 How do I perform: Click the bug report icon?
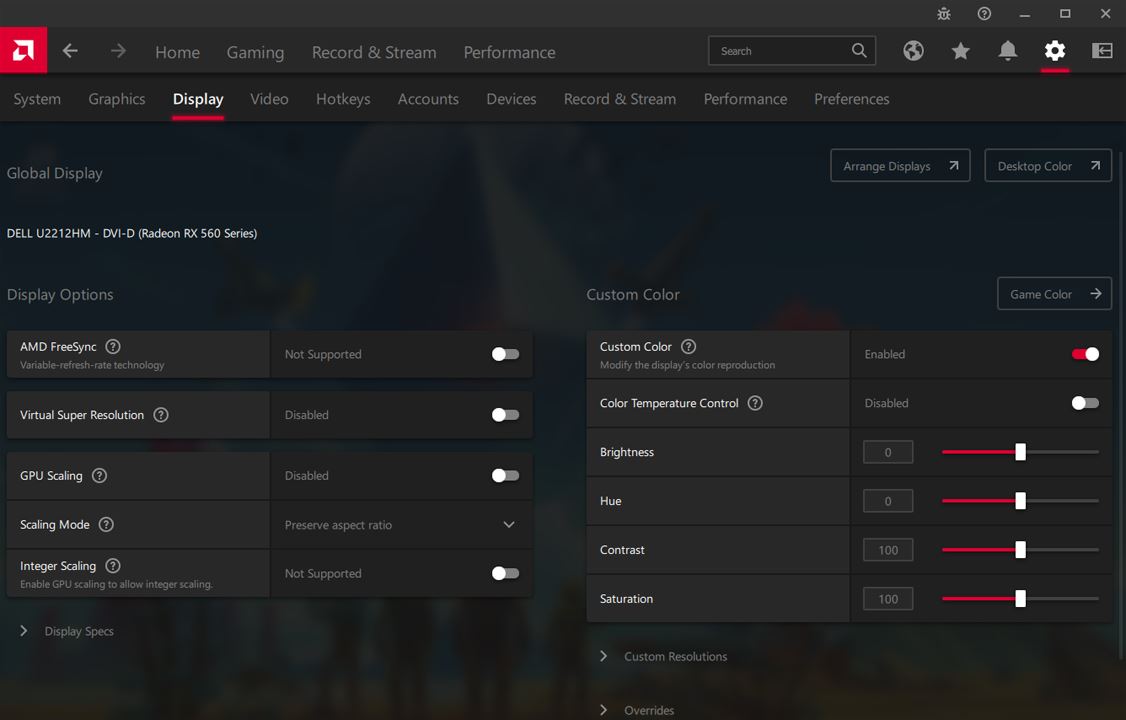(x=944, y=14)
